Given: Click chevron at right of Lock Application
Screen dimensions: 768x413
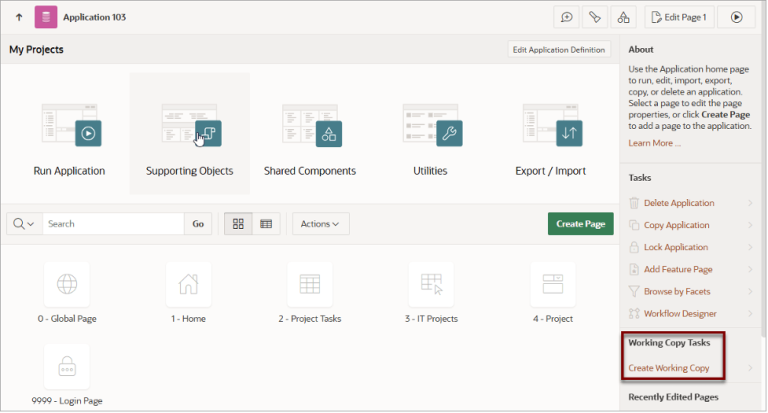Looking at the screenshot, I should pyautogui.click(x=750, y=247).
